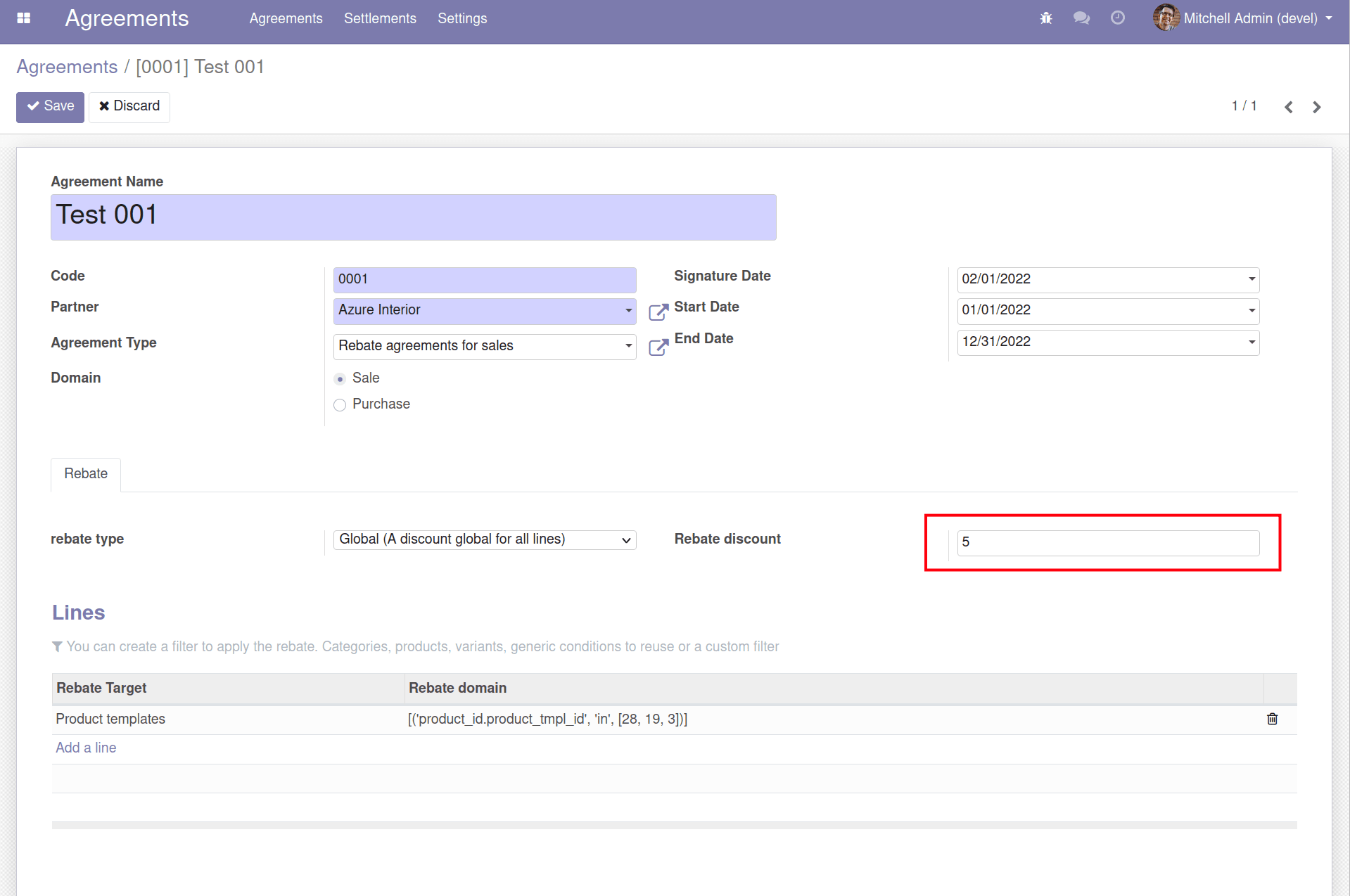Image resolution: width=1350 pixels, height=896 pixels.
Task: Open Partner external link icon
Action: [x=658, y=312]
